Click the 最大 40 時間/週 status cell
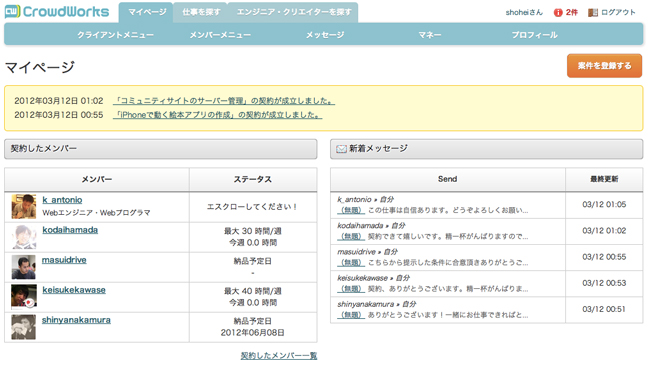Image resolution: width=650 pixels, height=369 pixels. [253, 297]
